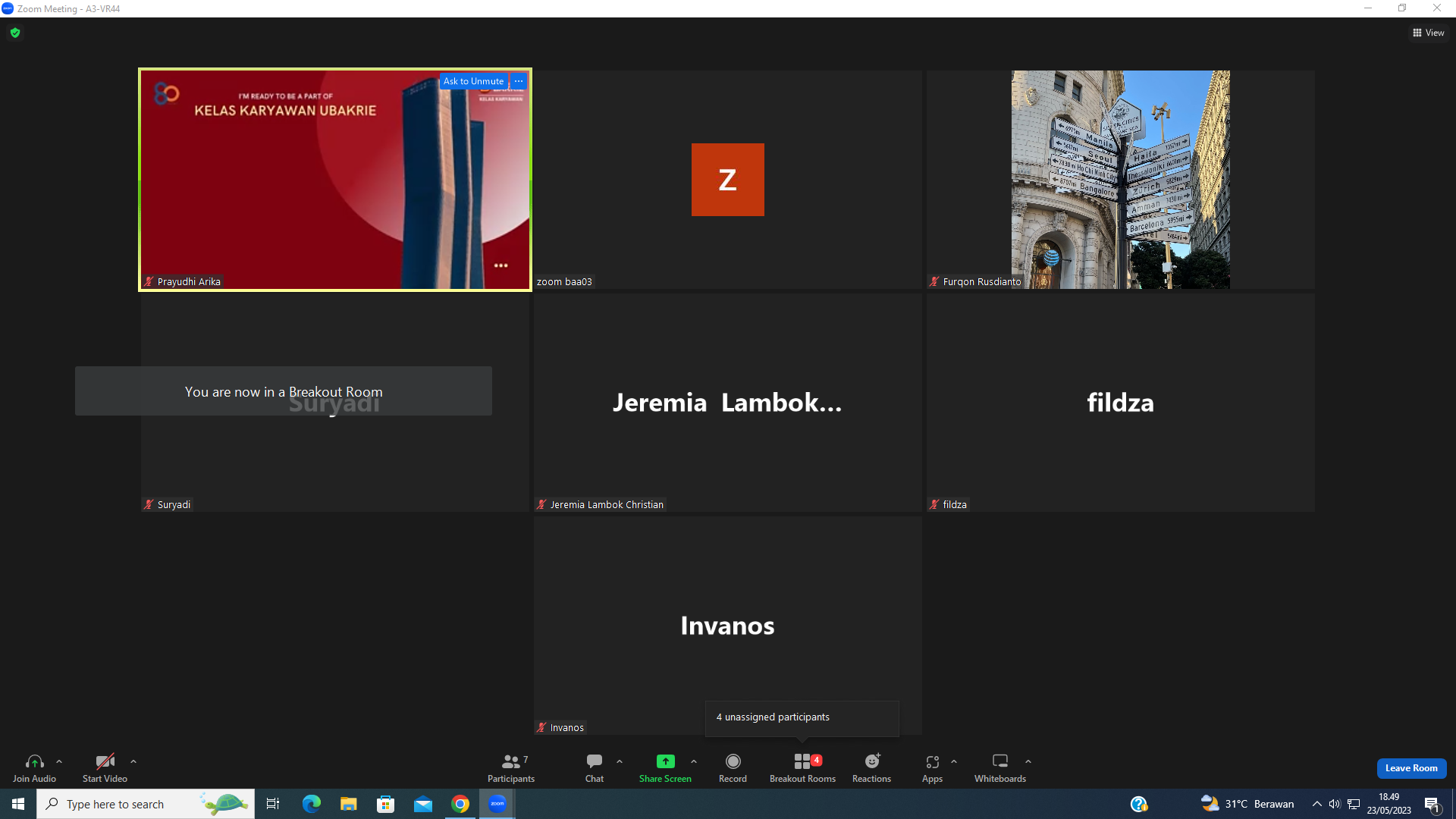Click the Furqon Rusdianto name label
Screen dimensions: 1456x819
click(975, 281)
